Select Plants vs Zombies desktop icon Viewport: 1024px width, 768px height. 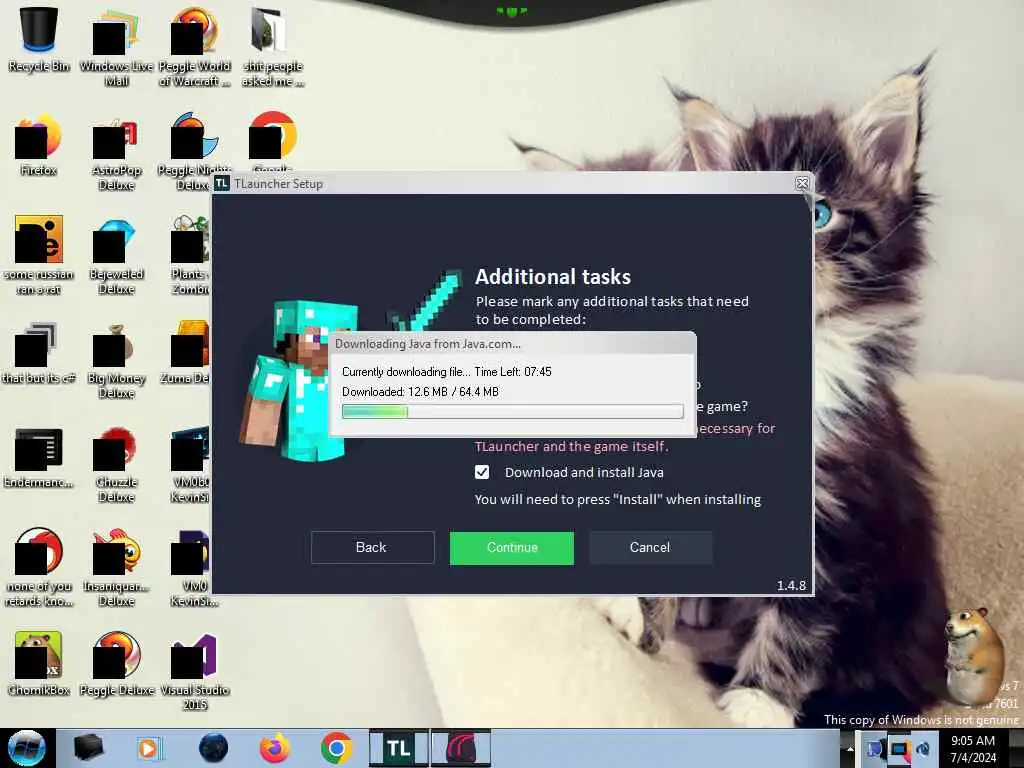pos(191,256)
